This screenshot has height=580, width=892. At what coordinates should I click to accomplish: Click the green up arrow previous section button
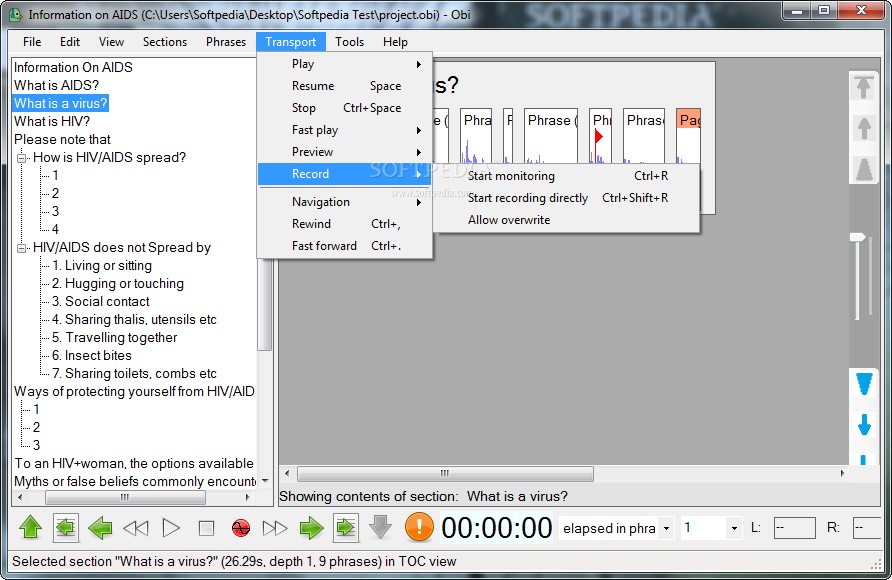[x=31, y=528]
